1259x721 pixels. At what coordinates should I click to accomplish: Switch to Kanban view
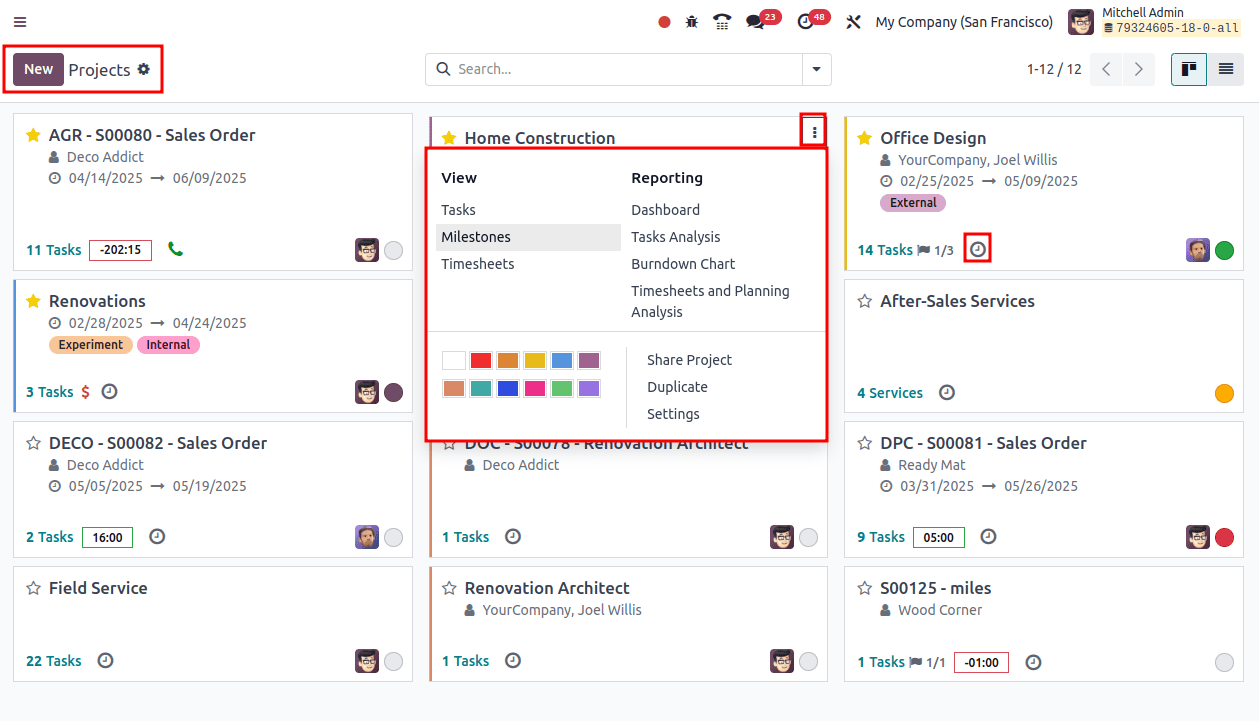point(1189,69)
